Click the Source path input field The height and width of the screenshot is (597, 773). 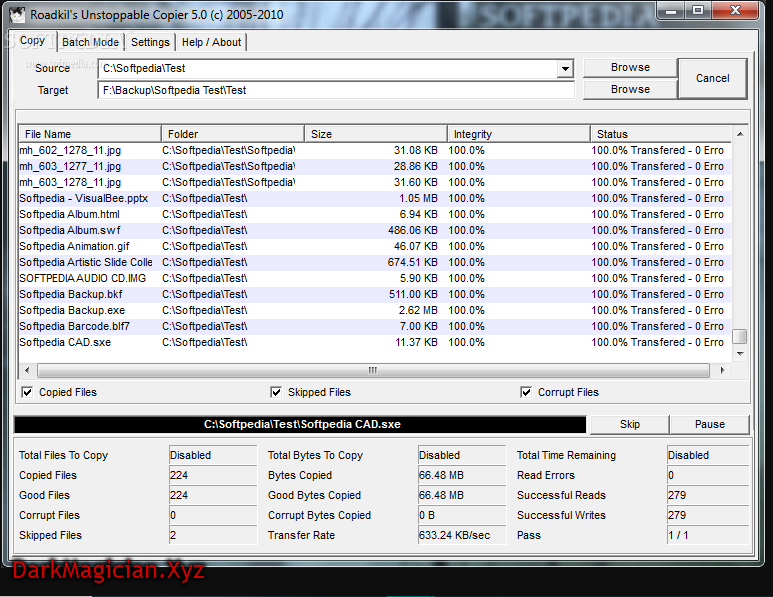point(327,69)
